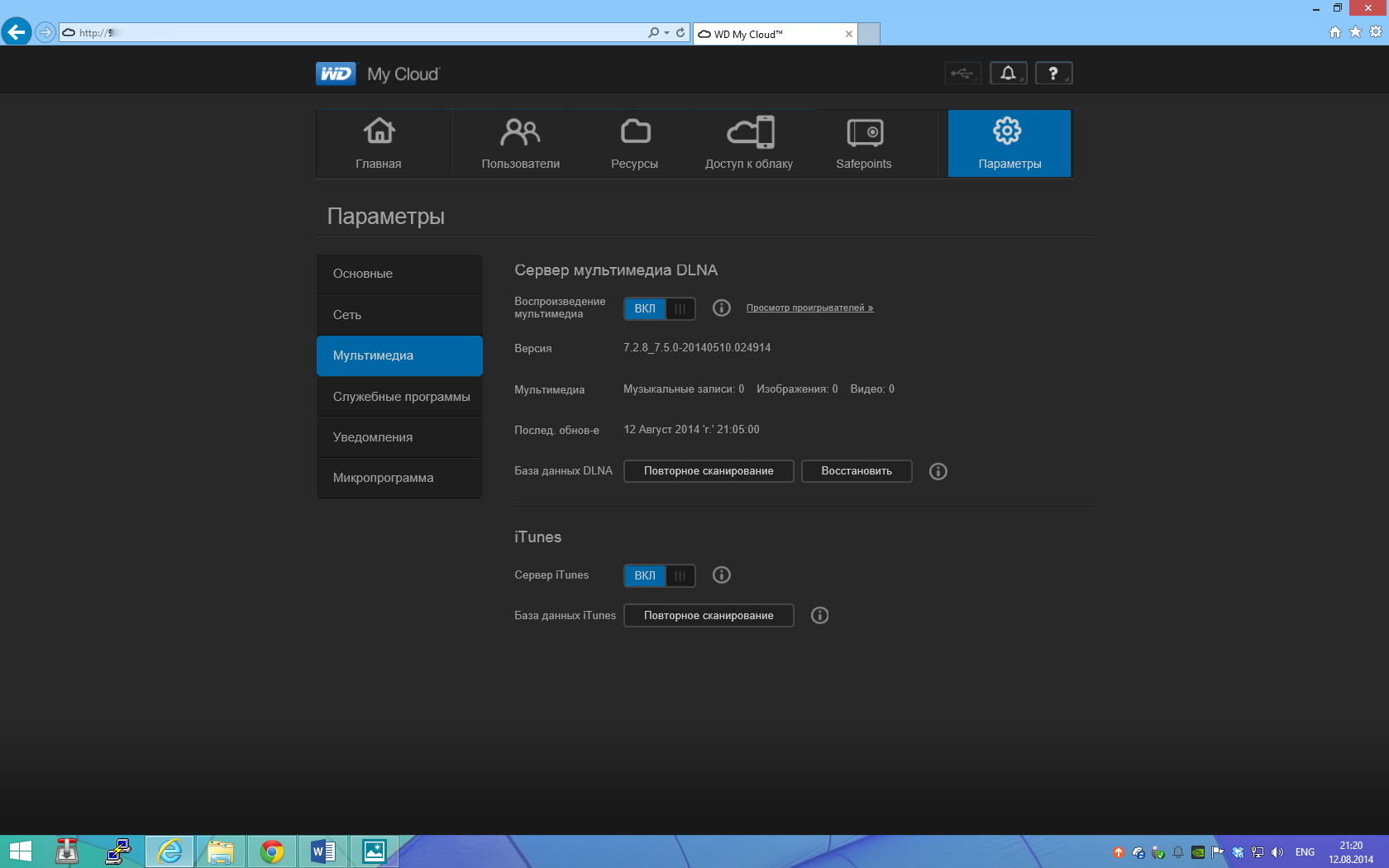This screenshot has width=1389, height=868.
Task: Refresh the page
Action: [x=680, y=32]
